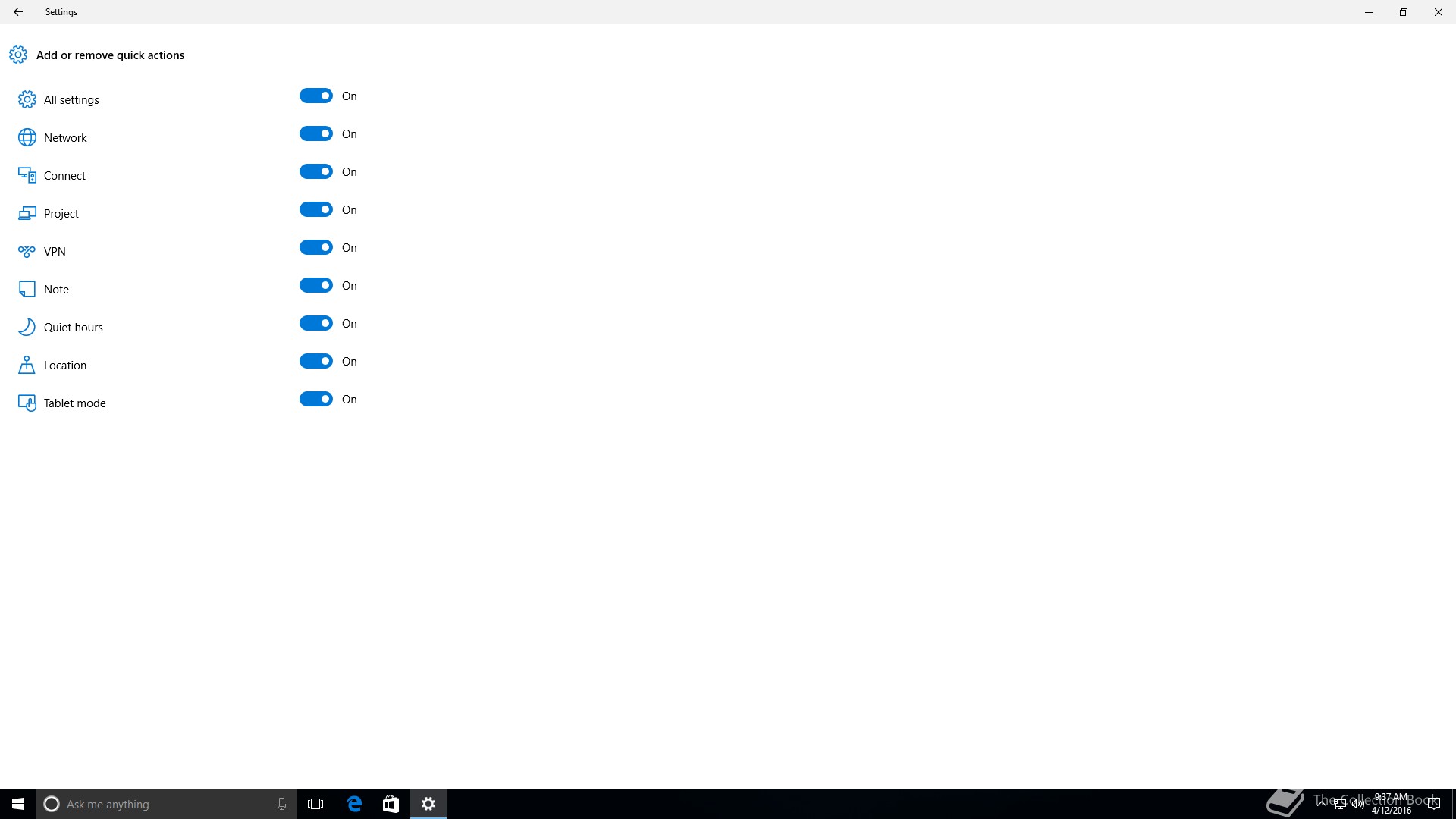Click the All settings gear icon
Screen dimensions: 1456x819
point(27,99)
